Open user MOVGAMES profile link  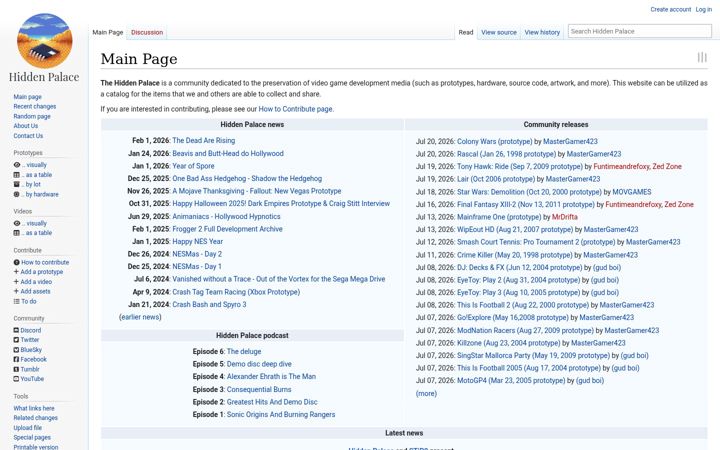click(x=632, y=192)
